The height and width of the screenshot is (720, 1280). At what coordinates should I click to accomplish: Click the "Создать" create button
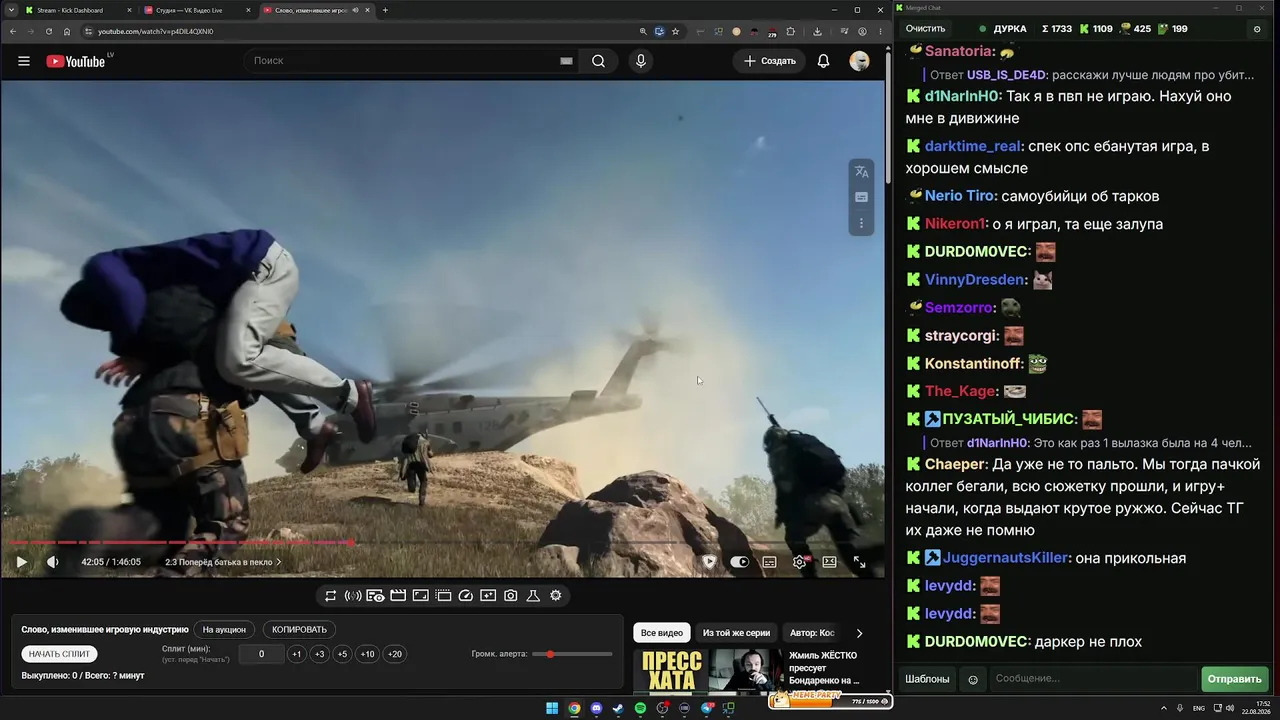[770, 61]
